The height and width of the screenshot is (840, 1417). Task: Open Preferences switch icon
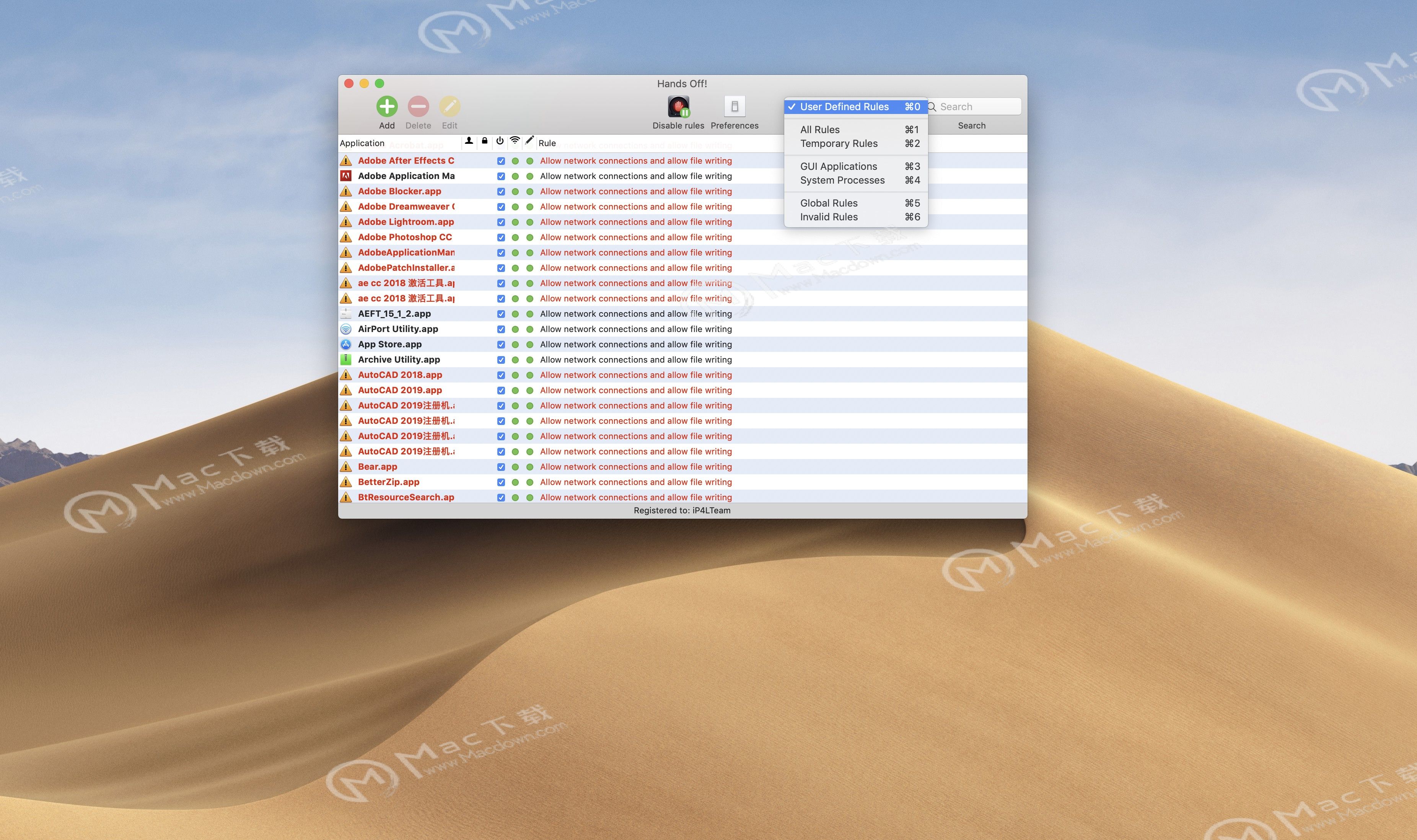[x=734, y=106]
